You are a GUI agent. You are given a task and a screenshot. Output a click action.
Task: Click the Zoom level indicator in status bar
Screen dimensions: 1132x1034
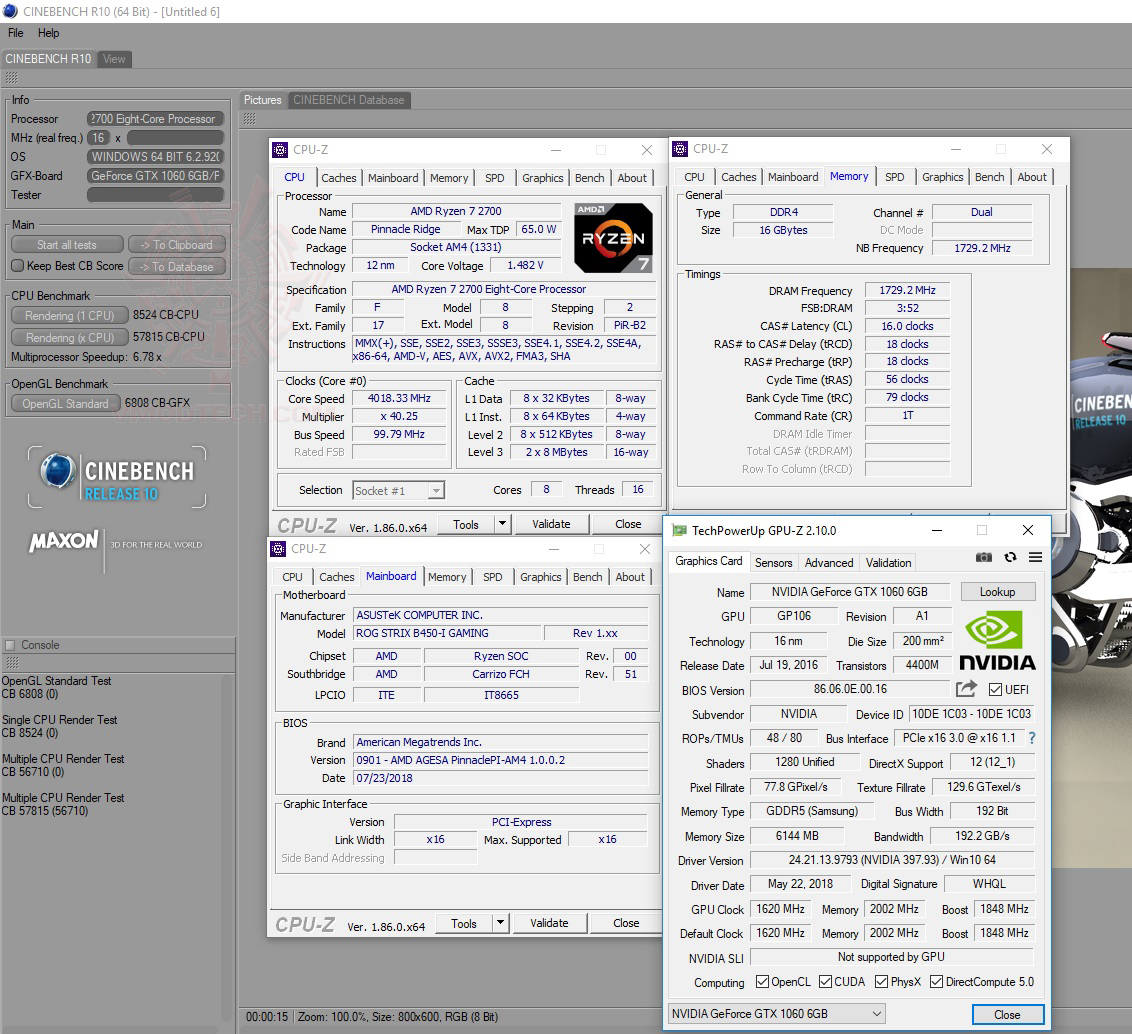[322, 1016]
